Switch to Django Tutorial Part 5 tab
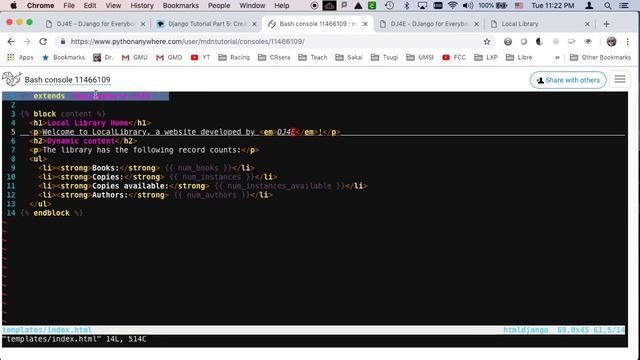 (207, 24)
